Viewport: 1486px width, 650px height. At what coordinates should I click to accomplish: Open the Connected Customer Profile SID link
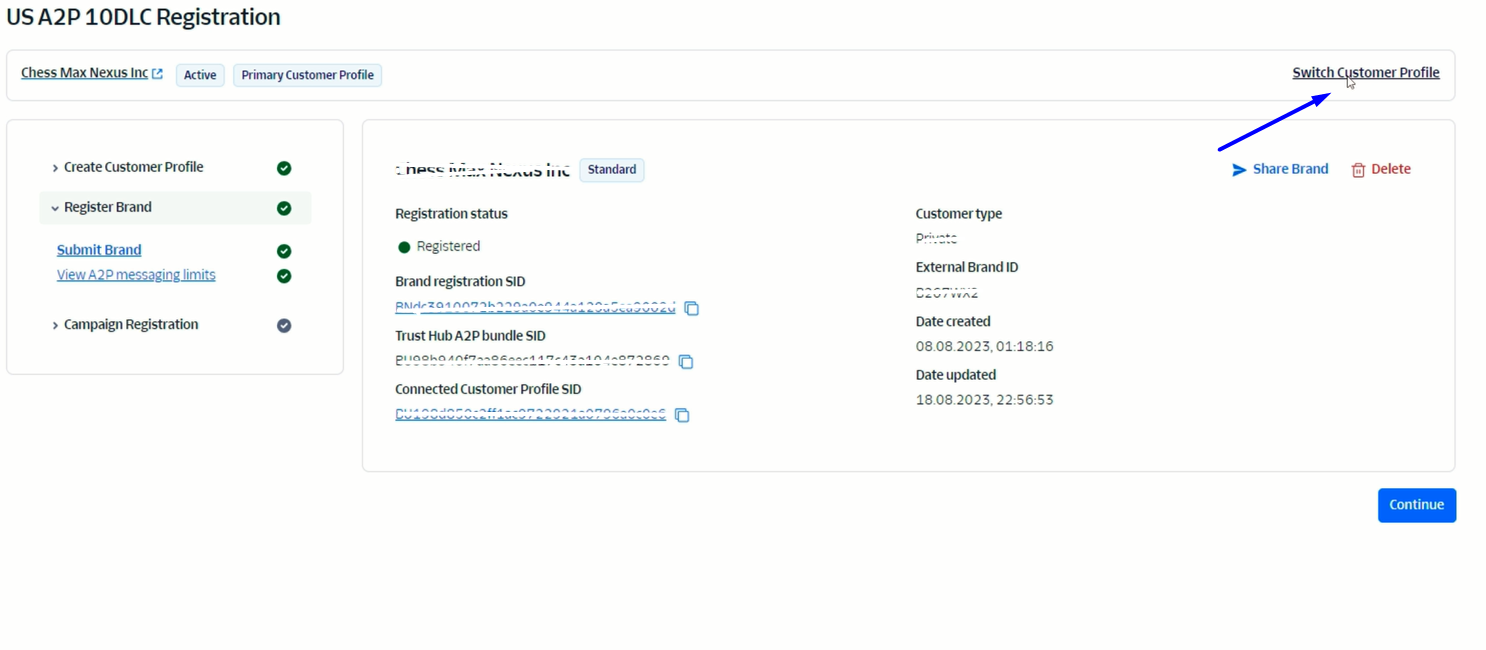(530, 414)
